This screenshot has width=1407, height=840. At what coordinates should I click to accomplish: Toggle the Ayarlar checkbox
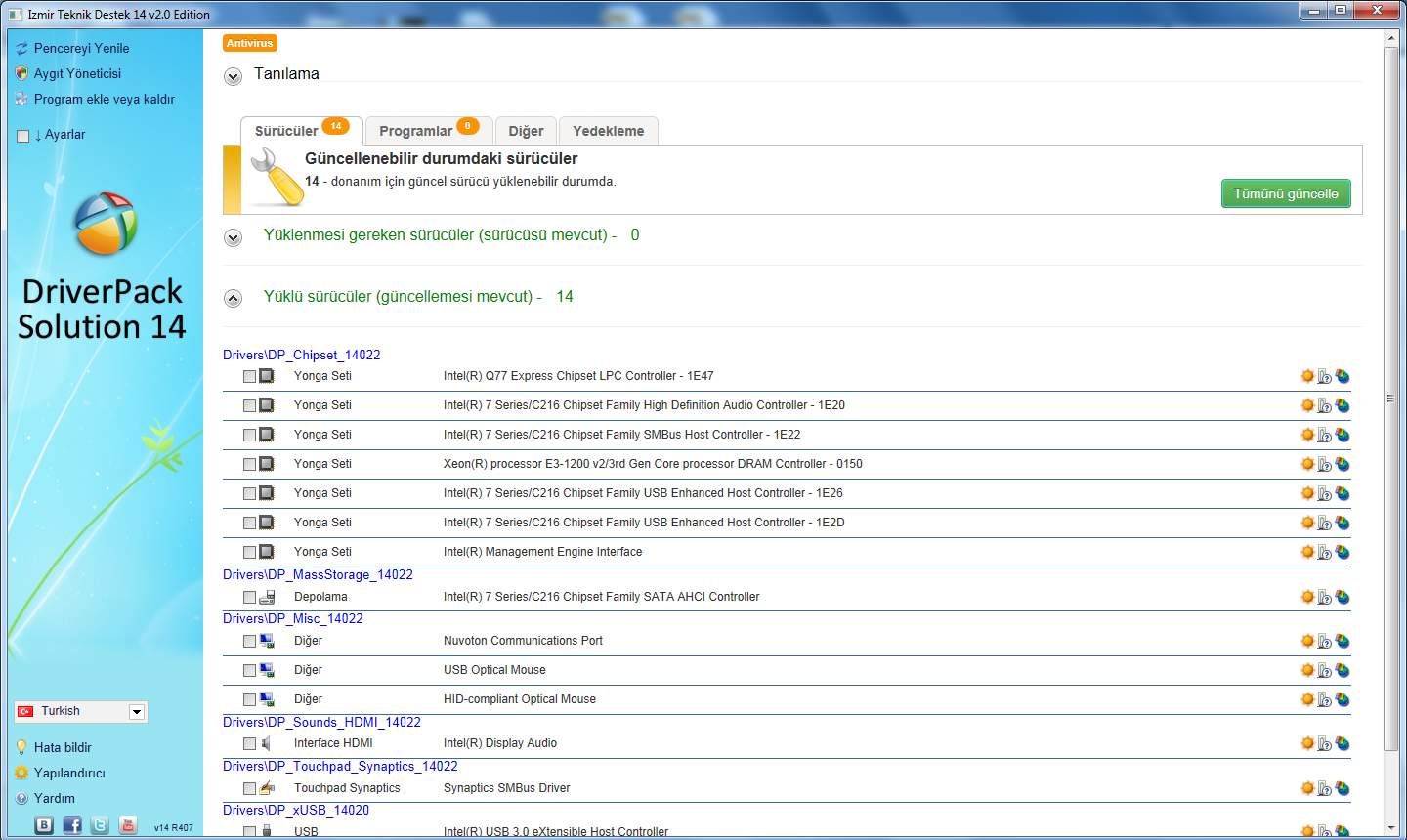(23, 136)
